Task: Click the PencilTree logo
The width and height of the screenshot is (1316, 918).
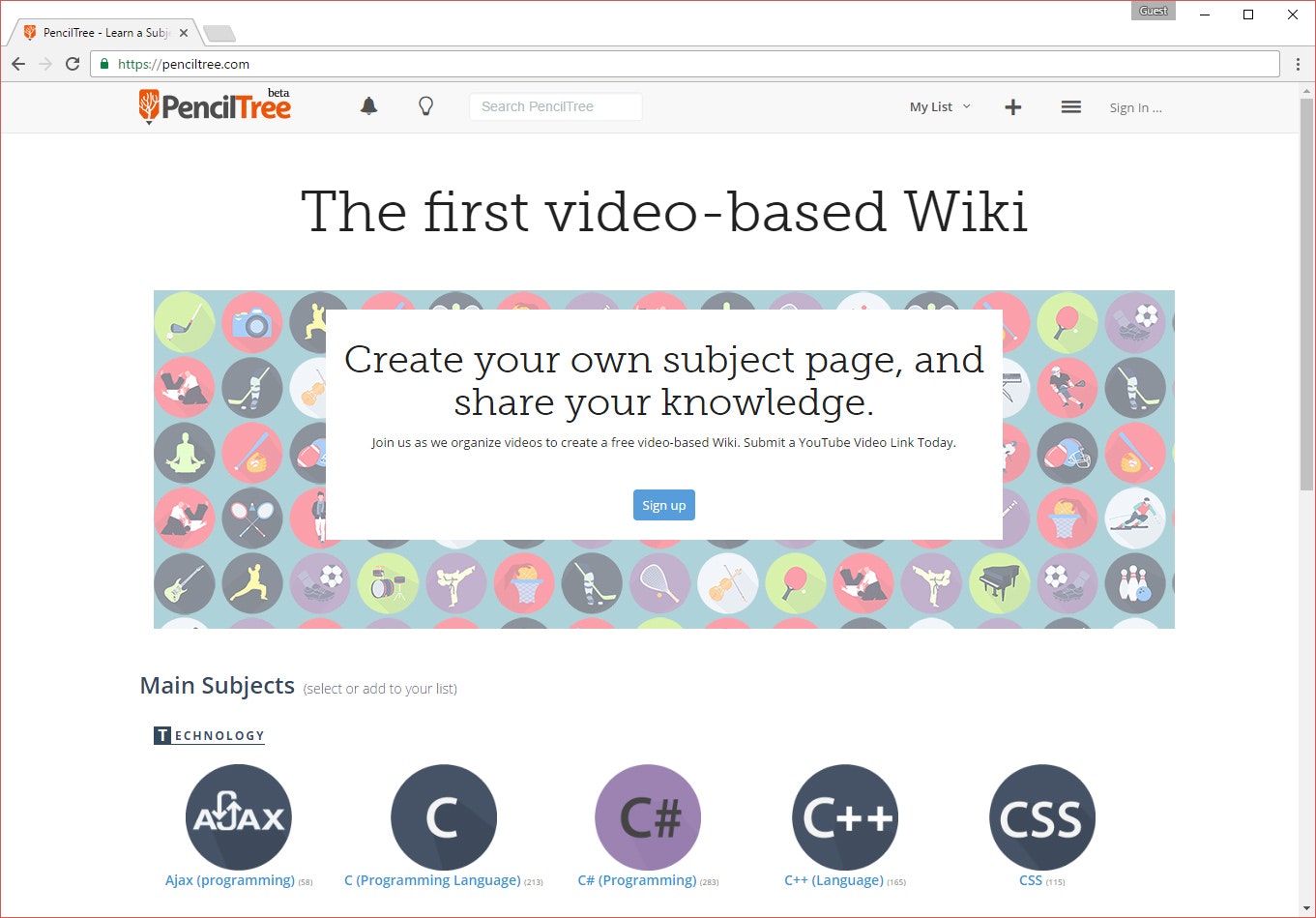Action: (215, 105)
